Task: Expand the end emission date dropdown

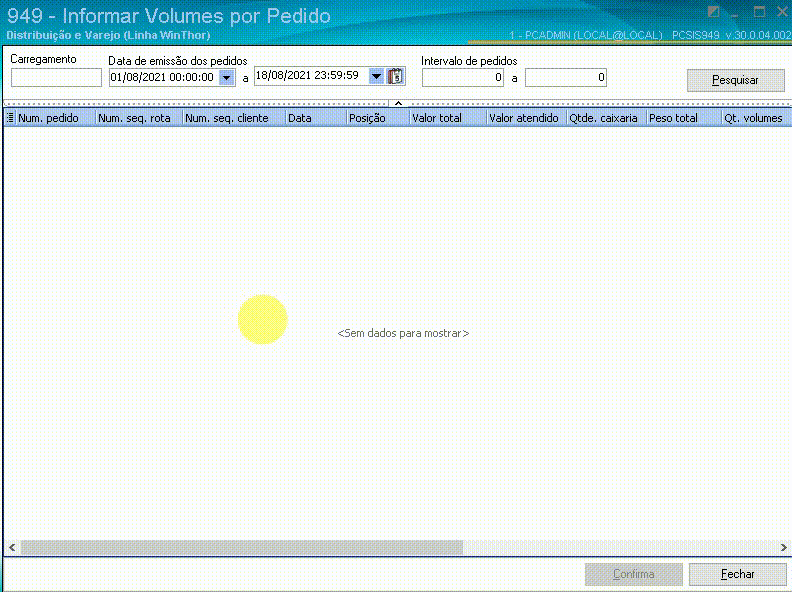Action: pos(376,76)
